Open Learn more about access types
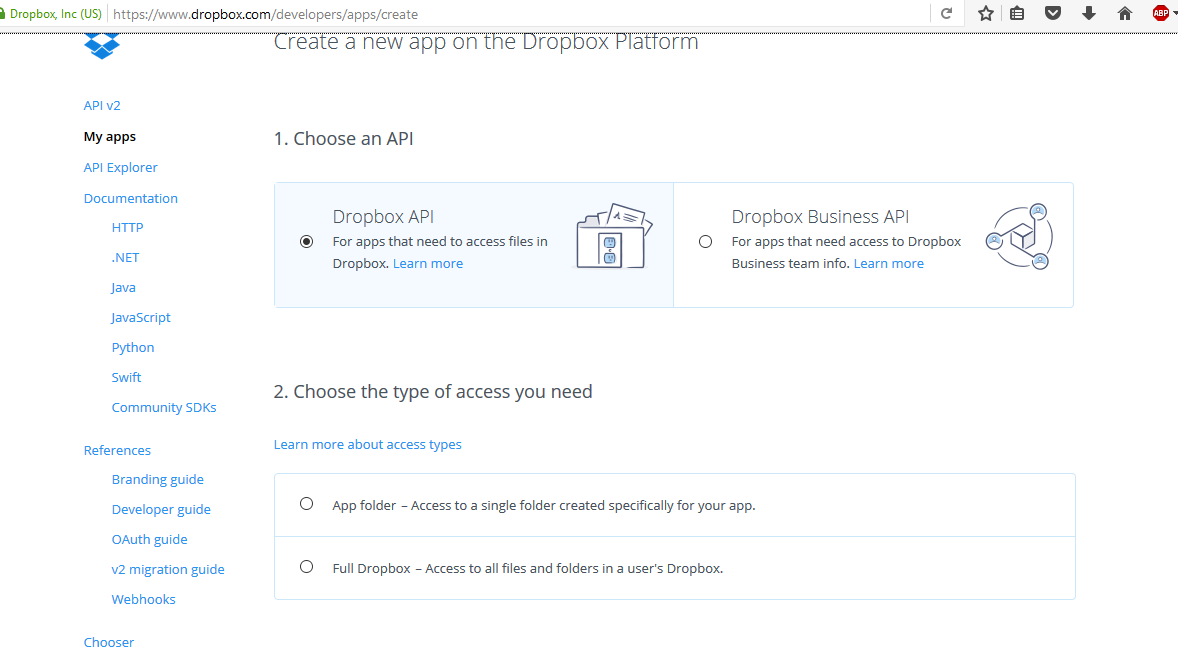This screenshot has height=661, width=1178. point(367,444)
